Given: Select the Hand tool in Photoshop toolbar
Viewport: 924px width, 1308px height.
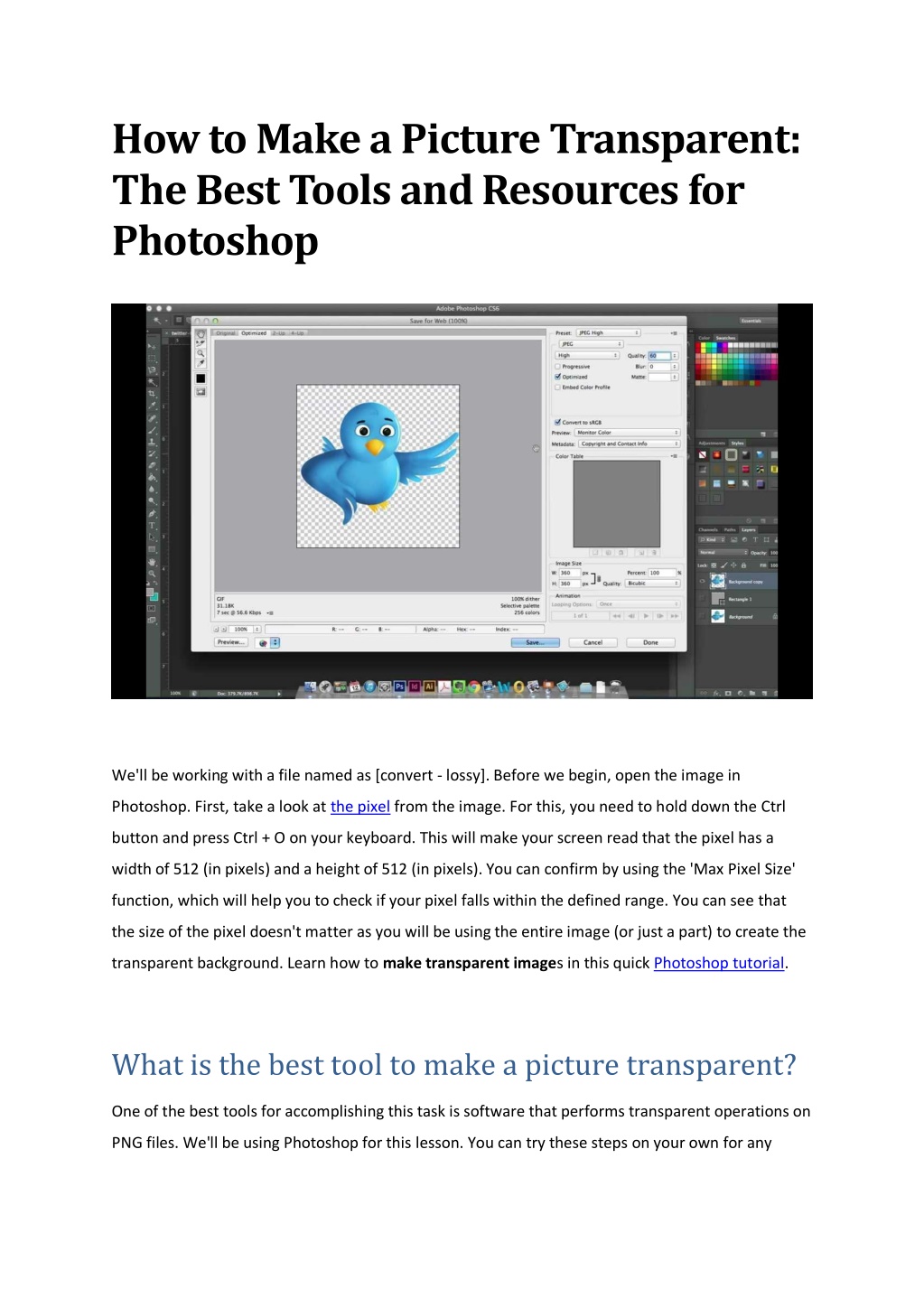Looking at the screenshot, I should 152,562.
